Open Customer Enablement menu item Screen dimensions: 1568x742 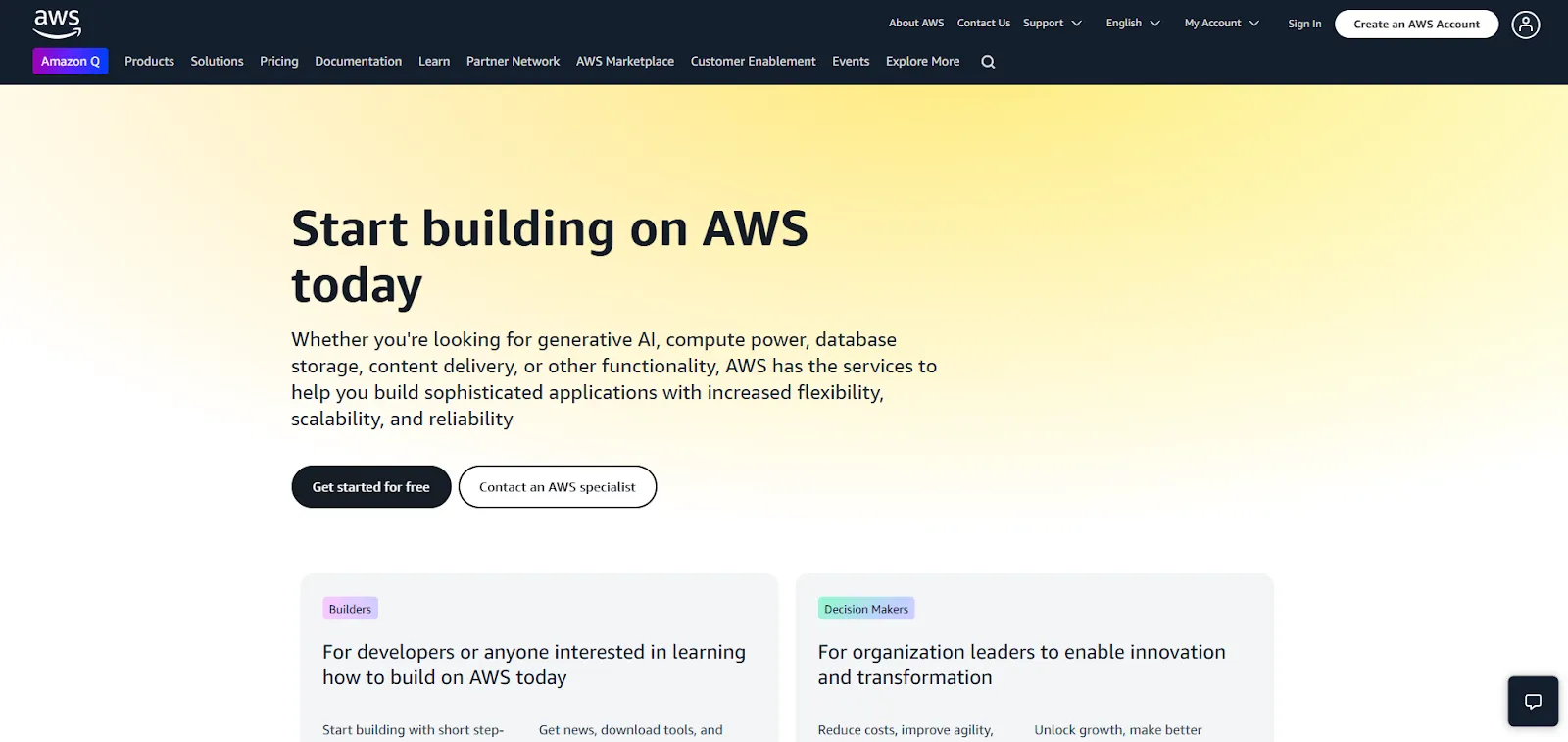[753, 61]
